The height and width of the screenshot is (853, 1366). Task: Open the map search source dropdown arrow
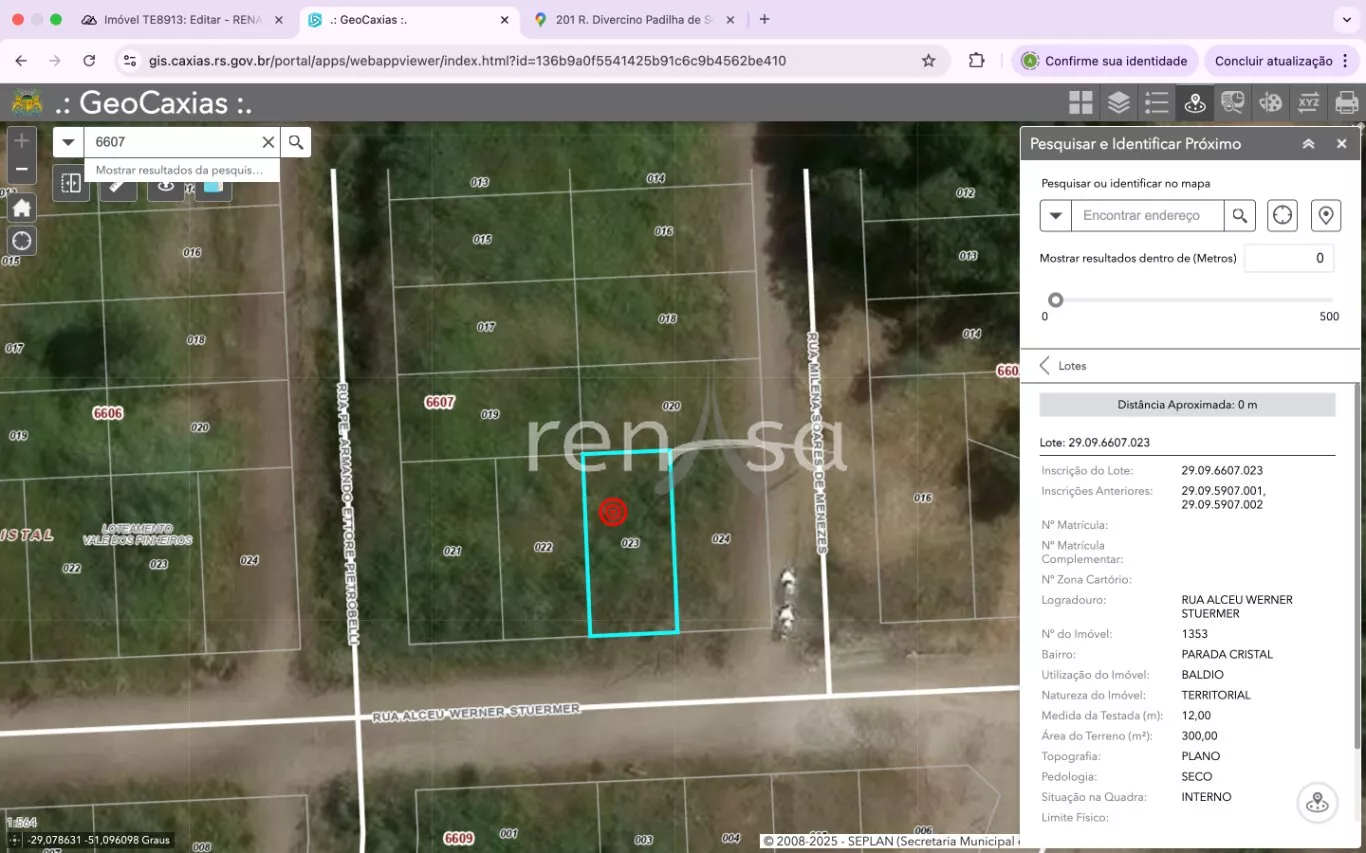click(68, 142)
